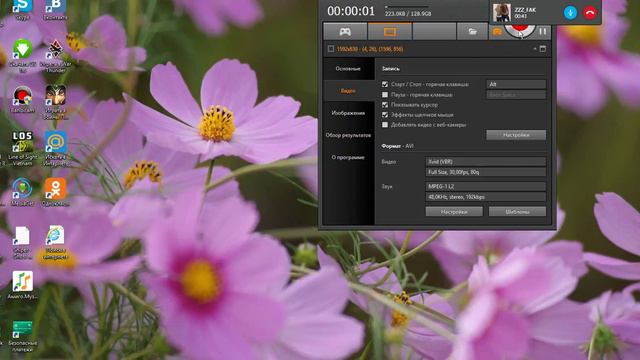640x360 pixels.
Task: Toggle the Старт/Стоп hotkey checkbox
Action: [385, 84]
